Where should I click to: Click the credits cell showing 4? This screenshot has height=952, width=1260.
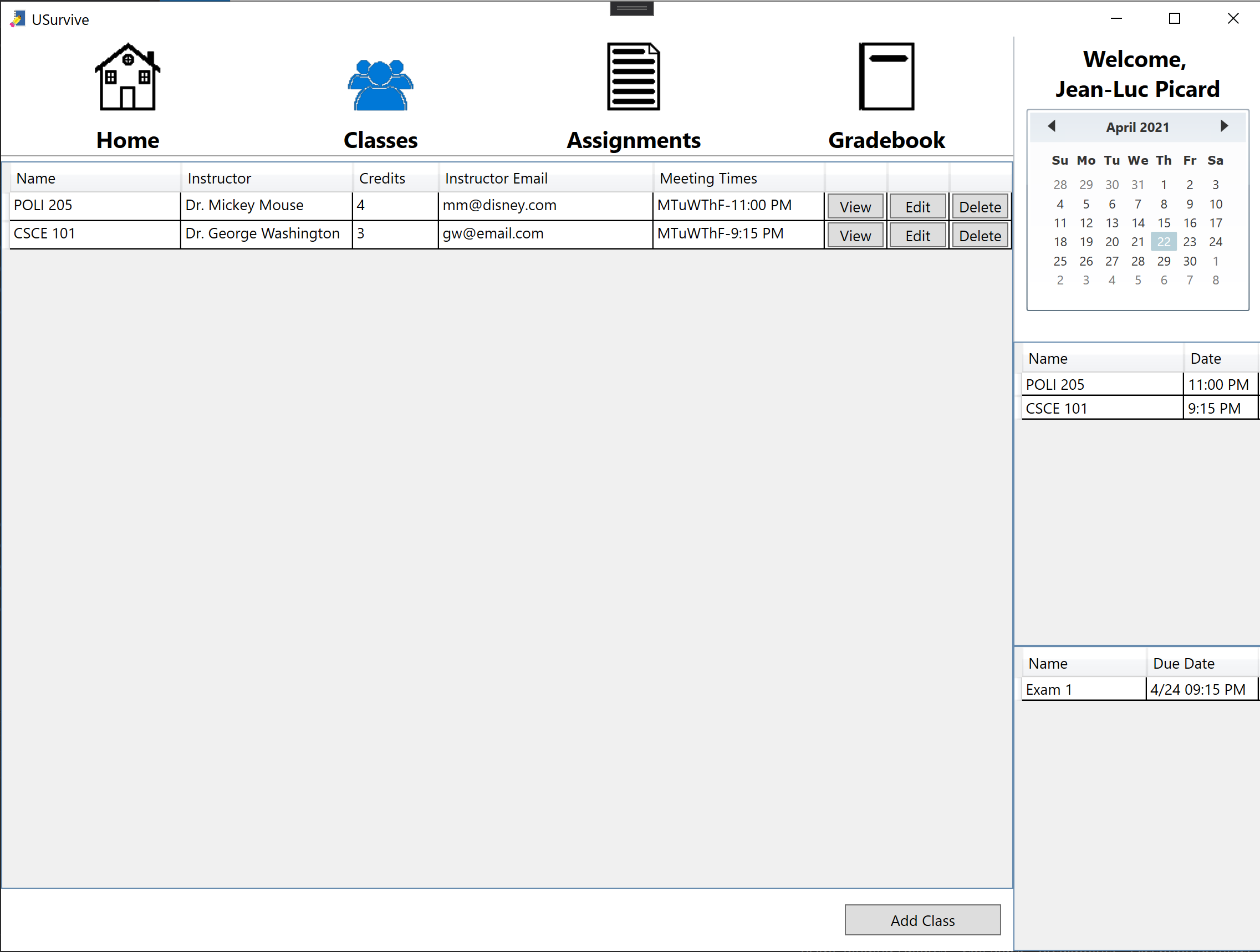pyautogui.click(x=395, y=206)
